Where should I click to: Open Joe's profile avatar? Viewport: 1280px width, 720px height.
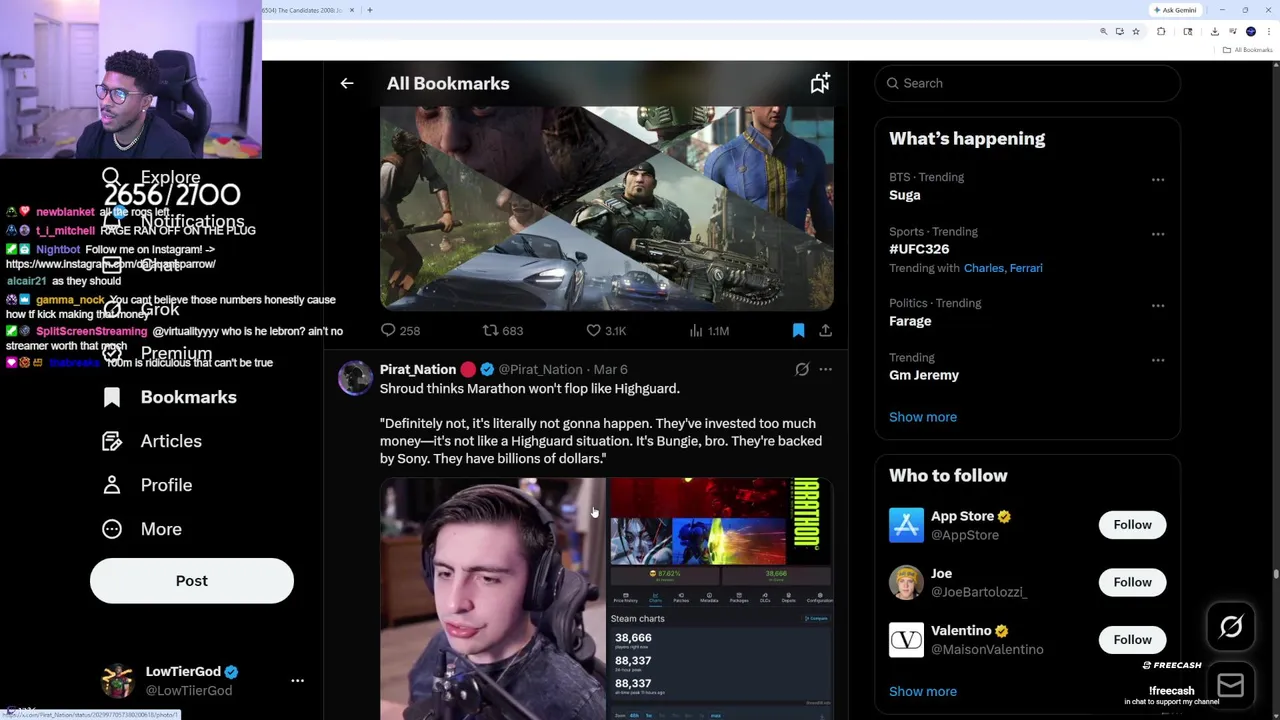[x=906, y=582]
